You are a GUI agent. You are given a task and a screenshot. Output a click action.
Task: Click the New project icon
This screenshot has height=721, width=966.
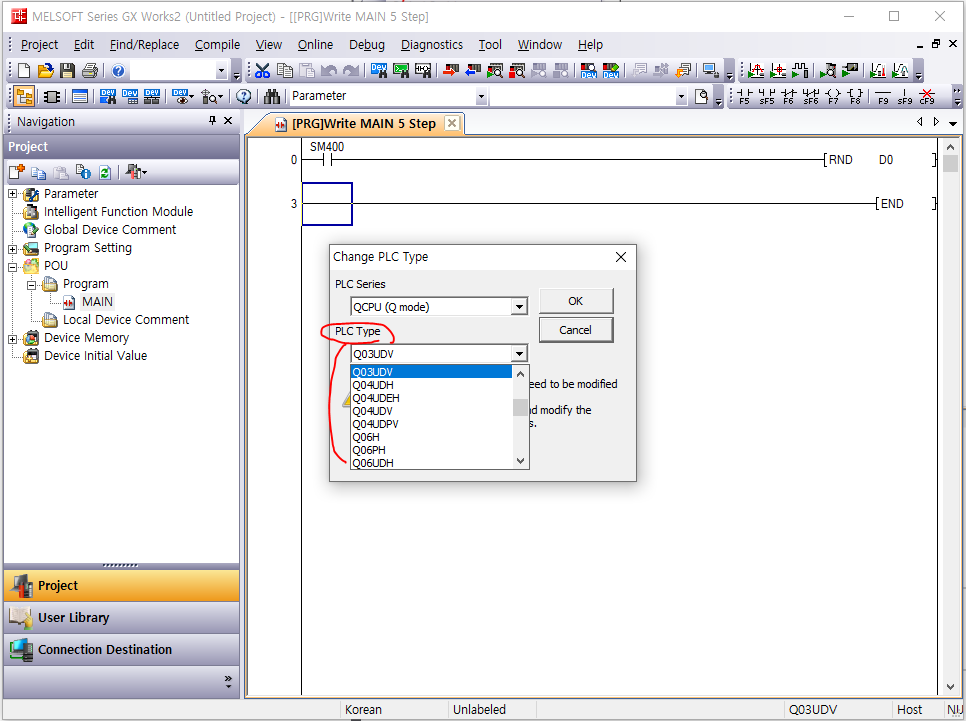tap(23, 71)
